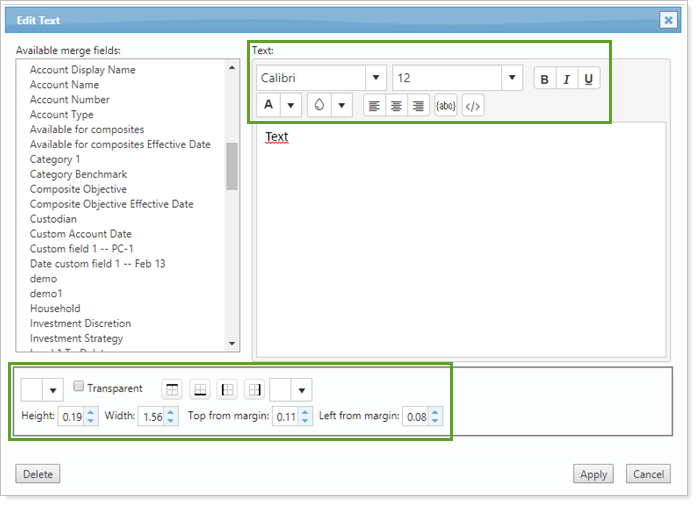
Task: Cancel the Edit Text dialog
Action: point(648,474)
